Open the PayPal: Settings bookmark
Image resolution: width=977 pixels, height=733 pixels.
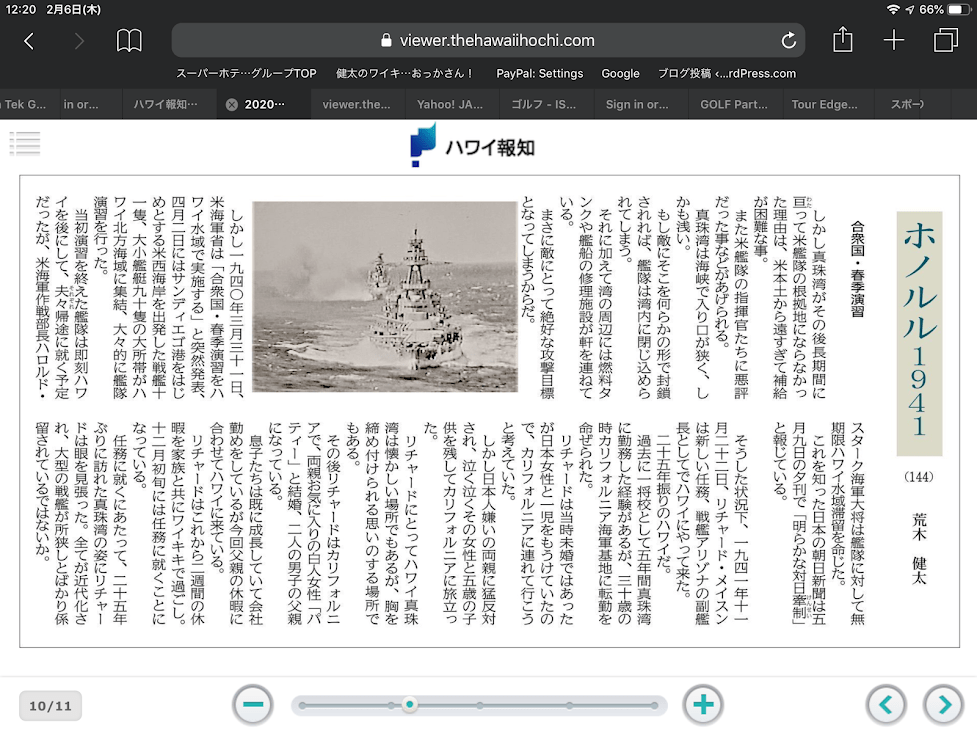pyautogui.click(x=539, y=73)
